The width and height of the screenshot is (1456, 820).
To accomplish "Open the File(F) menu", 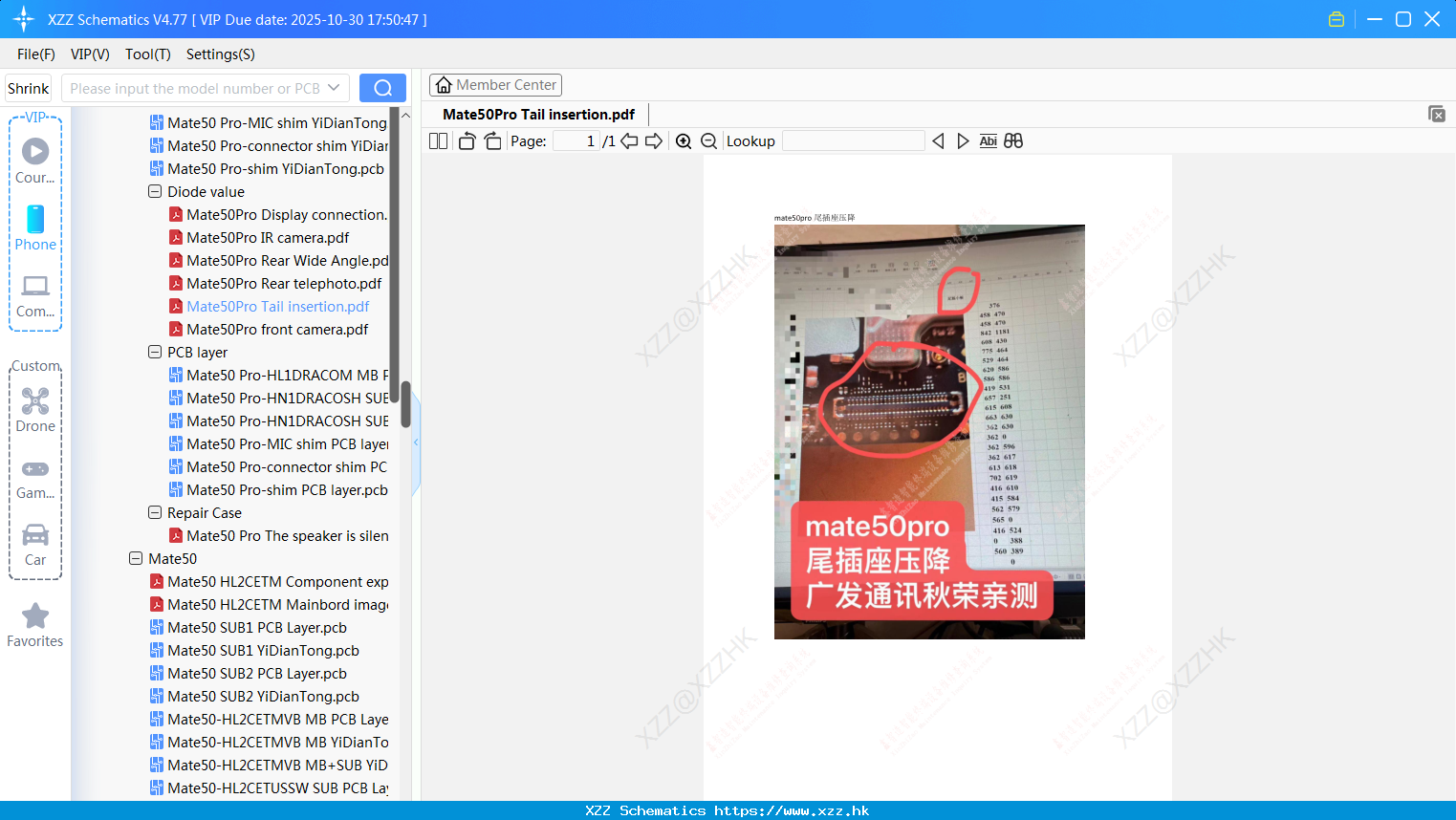I will pyautogui.click(x=35, y=54).
